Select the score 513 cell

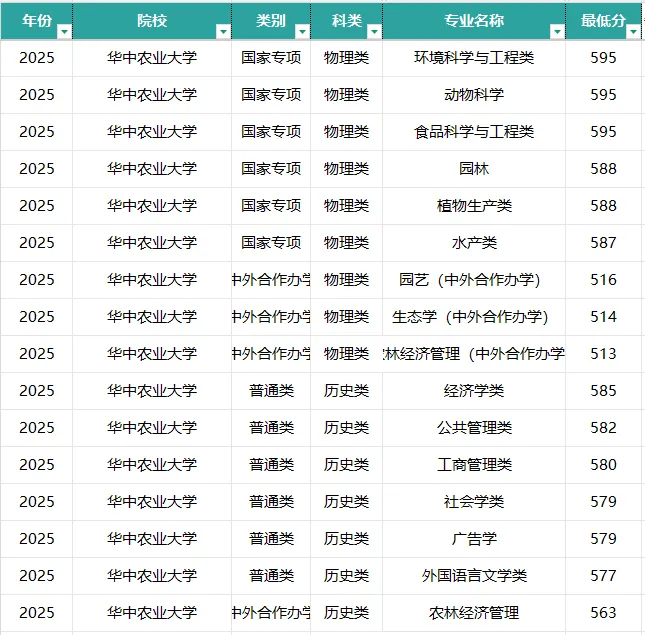pos(603,354)
